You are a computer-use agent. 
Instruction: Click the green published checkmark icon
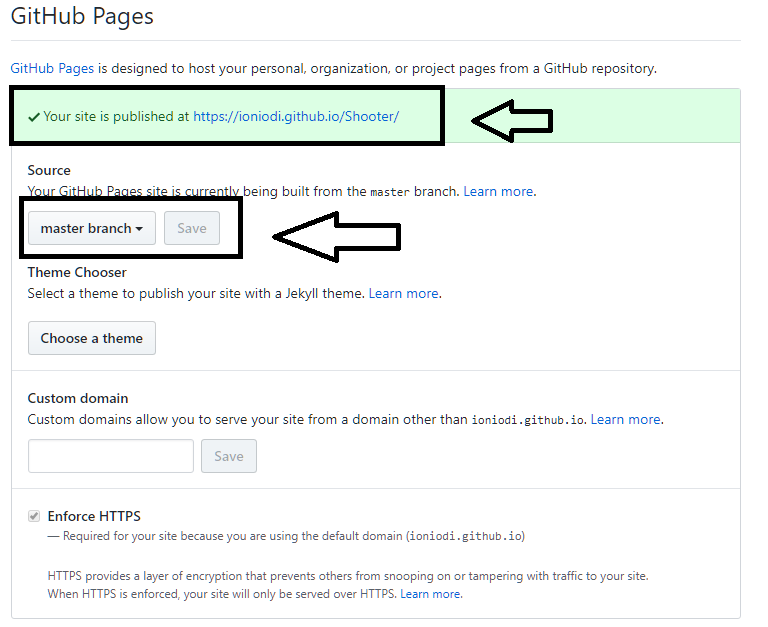34,117
